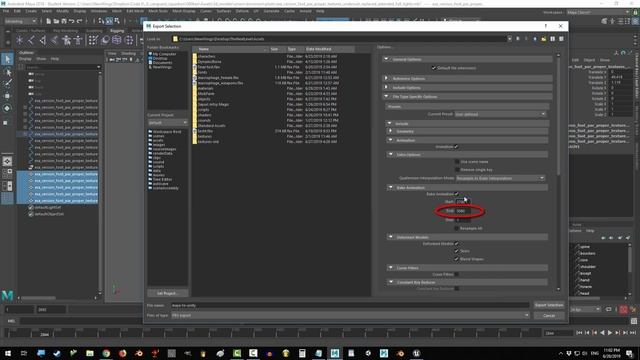
Task: Activate the Move tool in toolbox
Action: click(x=7, y=96)
